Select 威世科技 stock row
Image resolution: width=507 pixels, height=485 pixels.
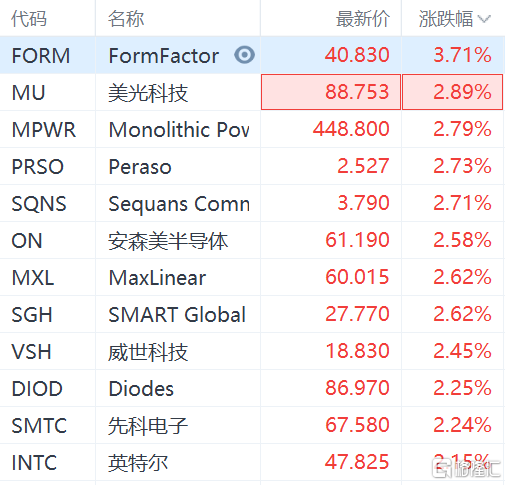(x=252, y=351)
